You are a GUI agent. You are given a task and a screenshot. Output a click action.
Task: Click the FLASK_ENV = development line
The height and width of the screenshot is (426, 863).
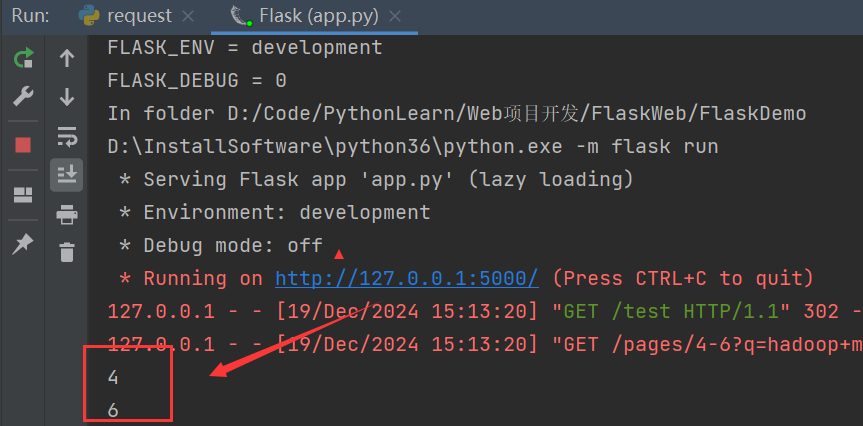(x=245, y=47)
